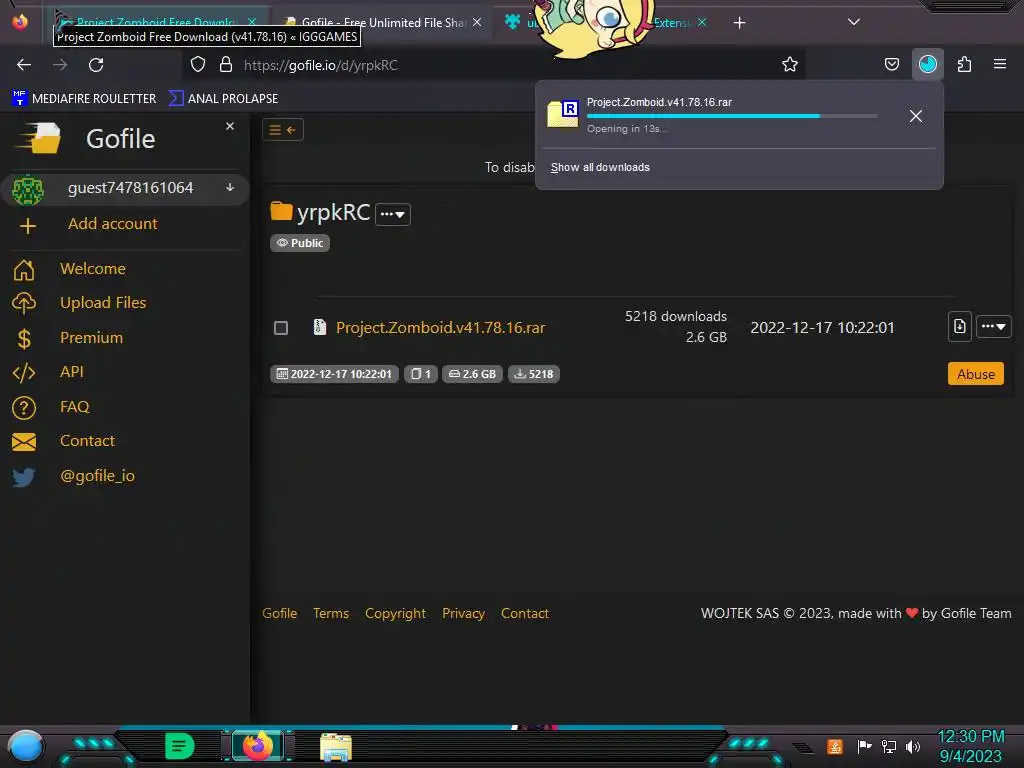The image size is (1024, 768).
Task: Click the site padlock icon
Action: [226, 65]
